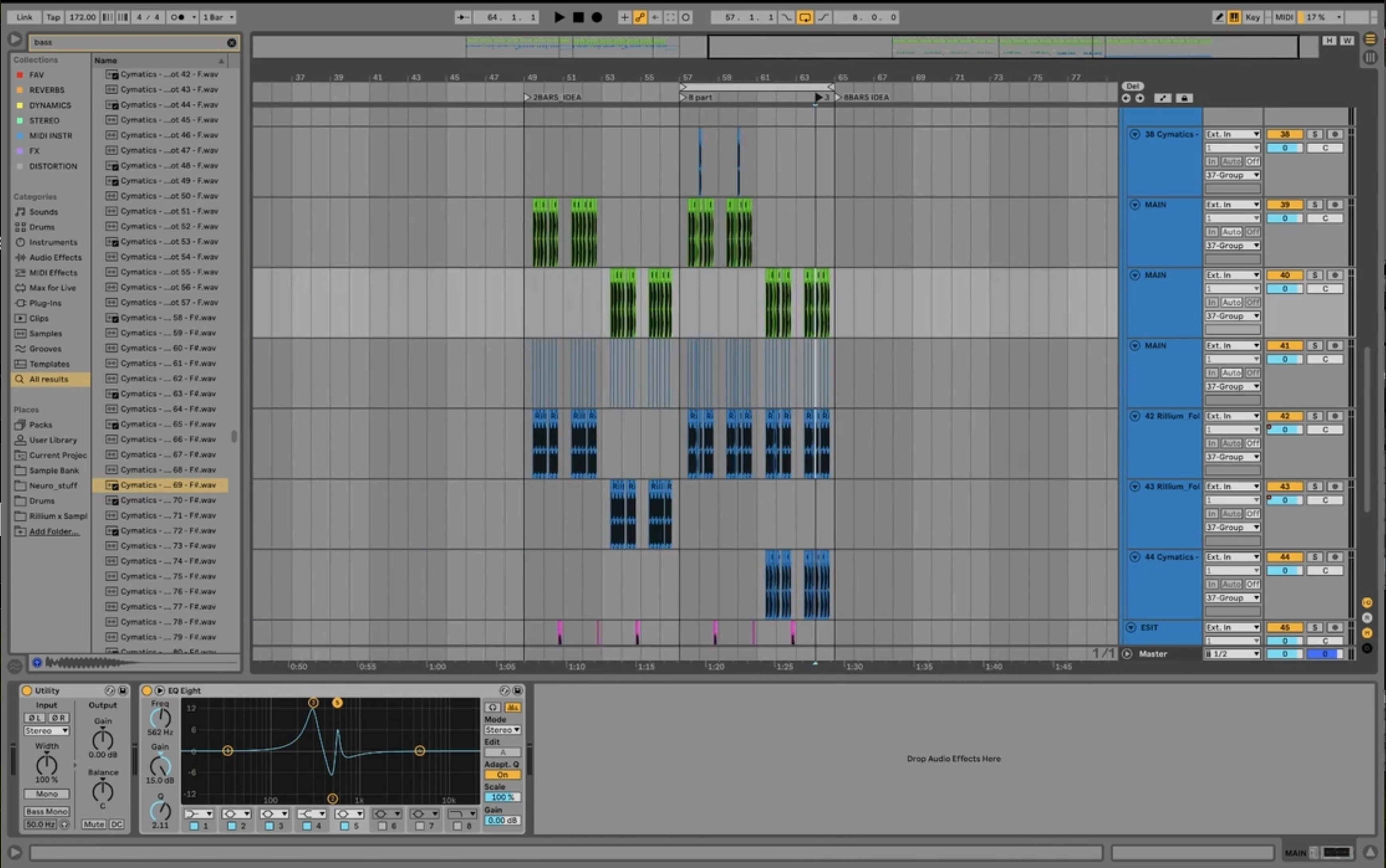Fold the 38 Cymatics track
The height and width of the screenshot is (868, 1386).
[1135, 134]
